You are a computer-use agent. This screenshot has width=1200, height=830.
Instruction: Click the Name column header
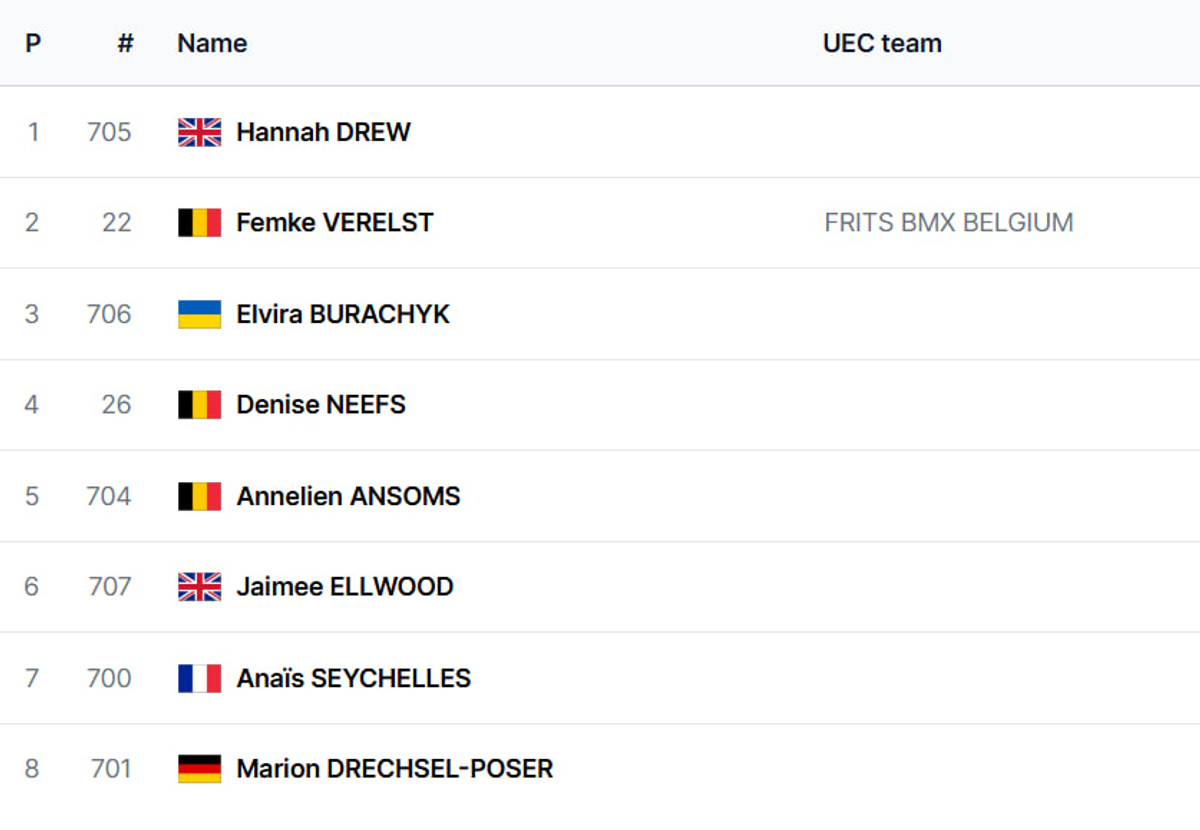tap(212, 43)
